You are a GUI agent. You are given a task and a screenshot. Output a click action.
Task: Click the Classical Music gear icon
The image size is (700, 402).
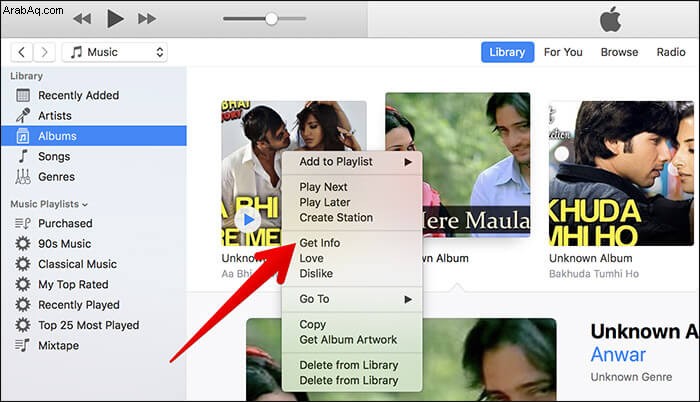click(x=23, y=264)
